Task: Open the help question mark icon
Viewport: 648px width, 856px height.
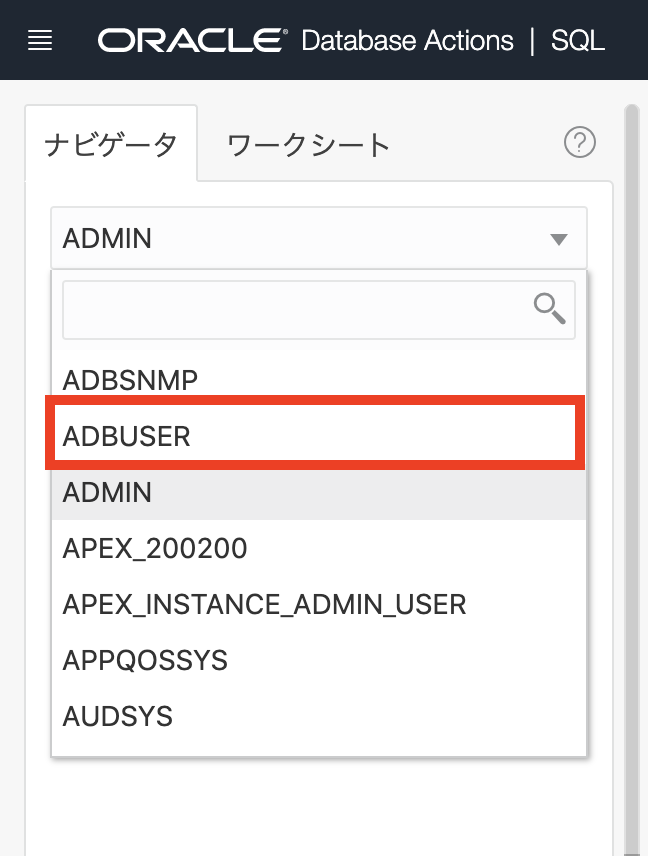Action: 580,143
